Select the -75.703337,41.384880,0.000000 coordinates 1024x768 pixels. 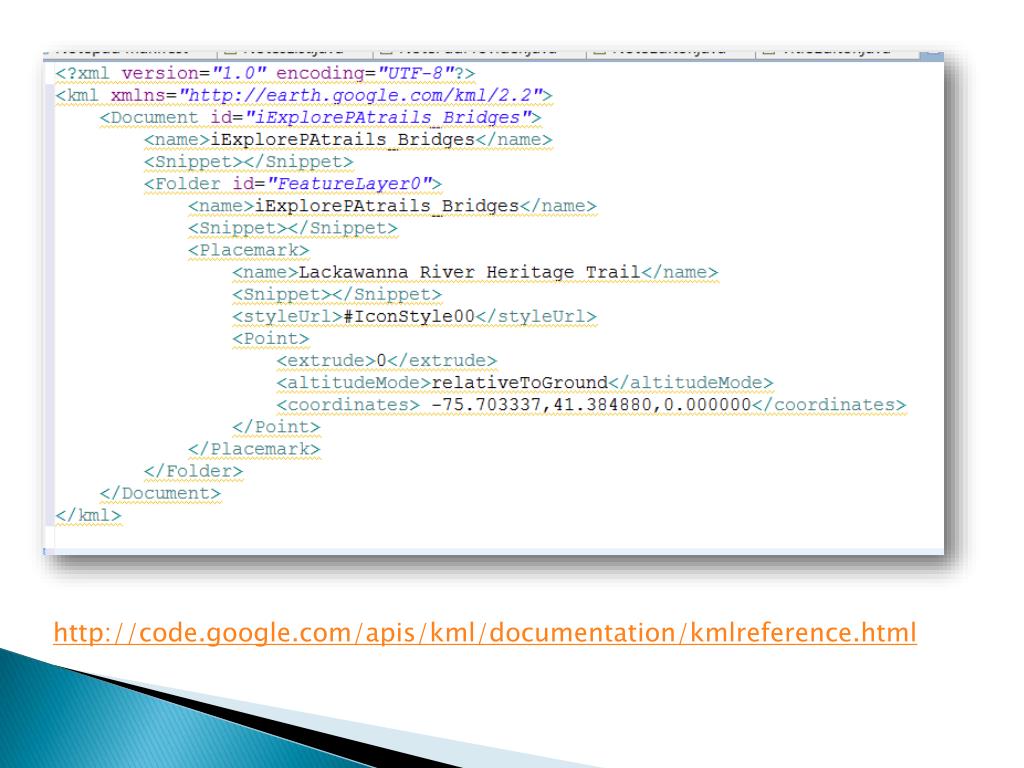pyautogui.click(x=592, y=405)
